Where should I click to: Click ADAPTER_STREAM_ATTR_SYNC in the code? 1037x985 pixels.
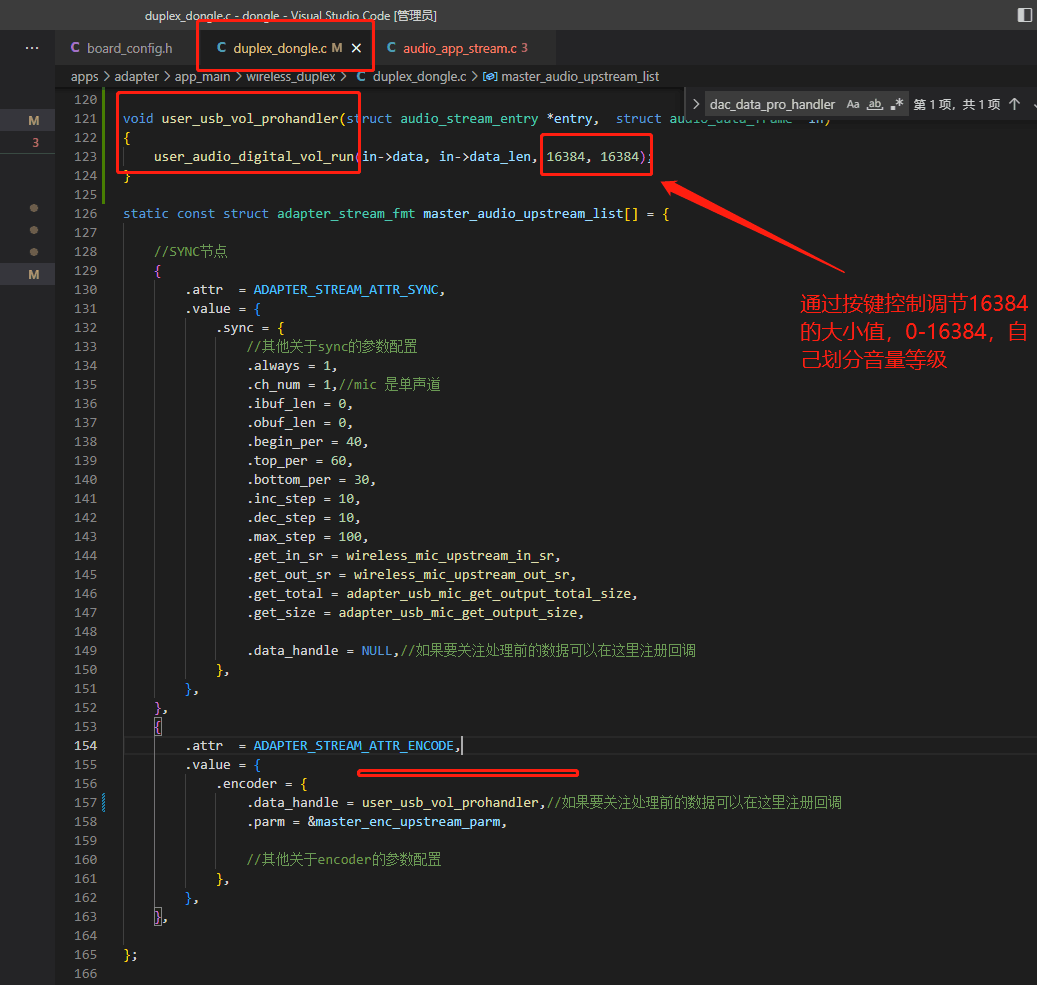(346, 290)
